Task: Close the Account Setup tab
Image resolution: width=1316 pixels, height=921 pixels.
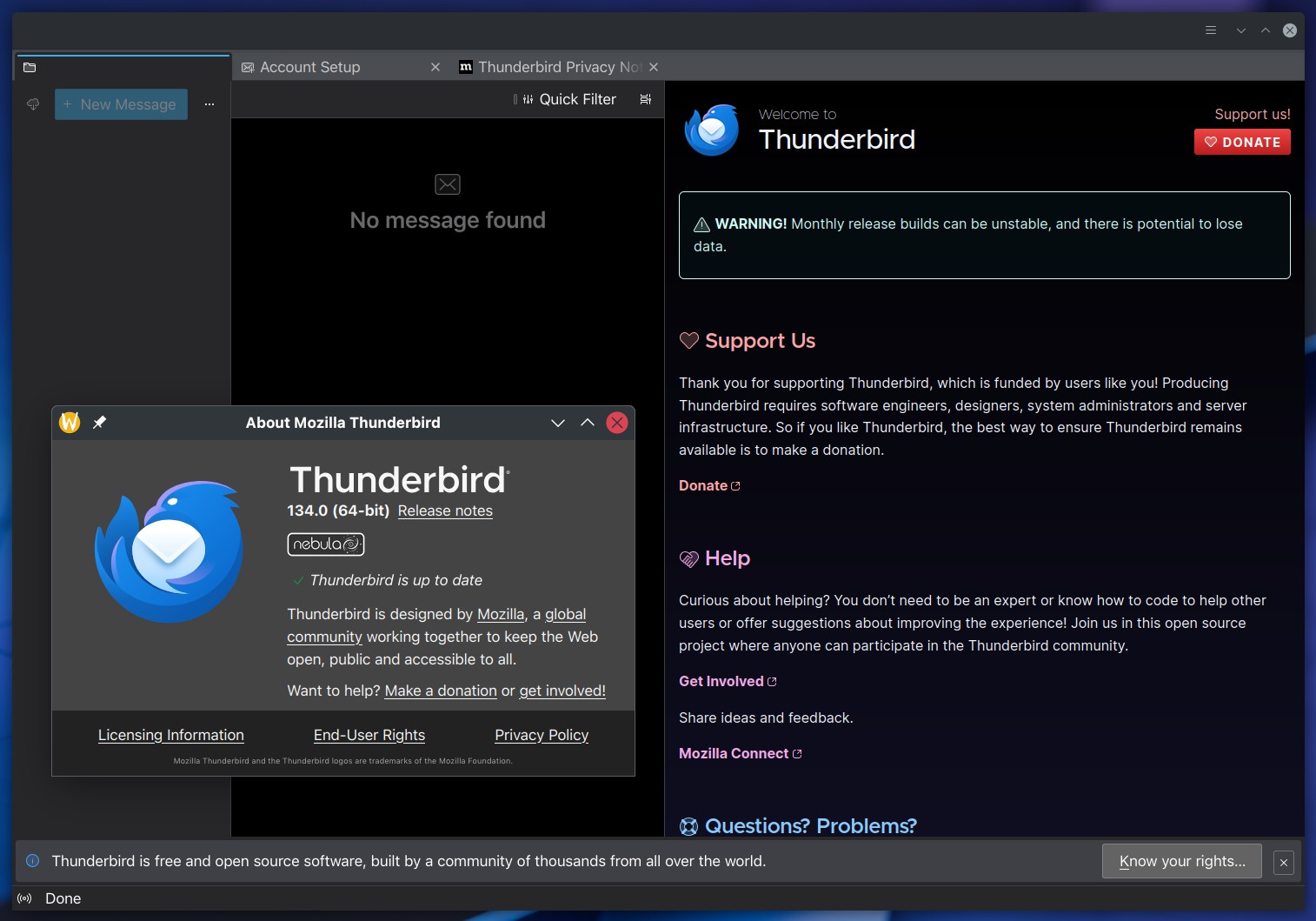Action: (x=435, y=67)
